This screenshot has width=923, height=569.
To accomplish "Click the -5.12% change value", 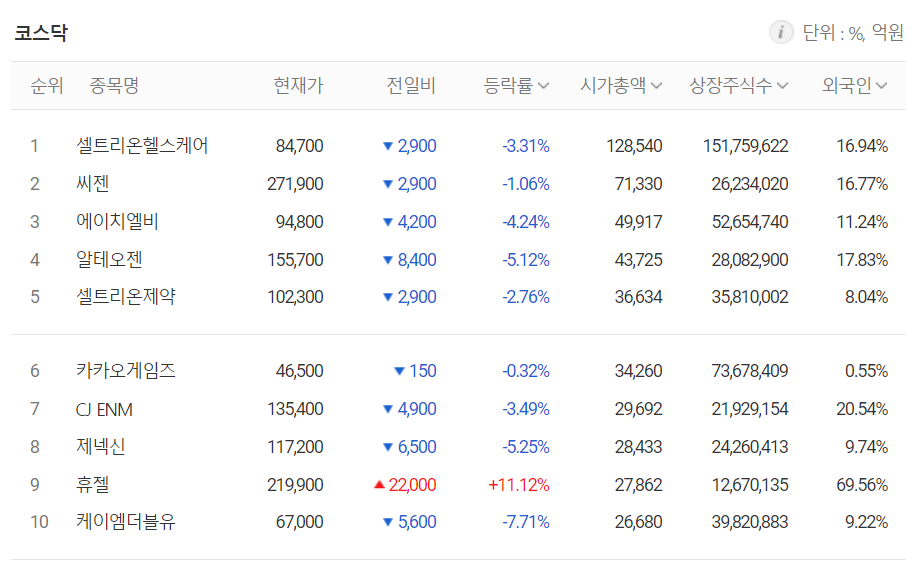I will point(526,260).
